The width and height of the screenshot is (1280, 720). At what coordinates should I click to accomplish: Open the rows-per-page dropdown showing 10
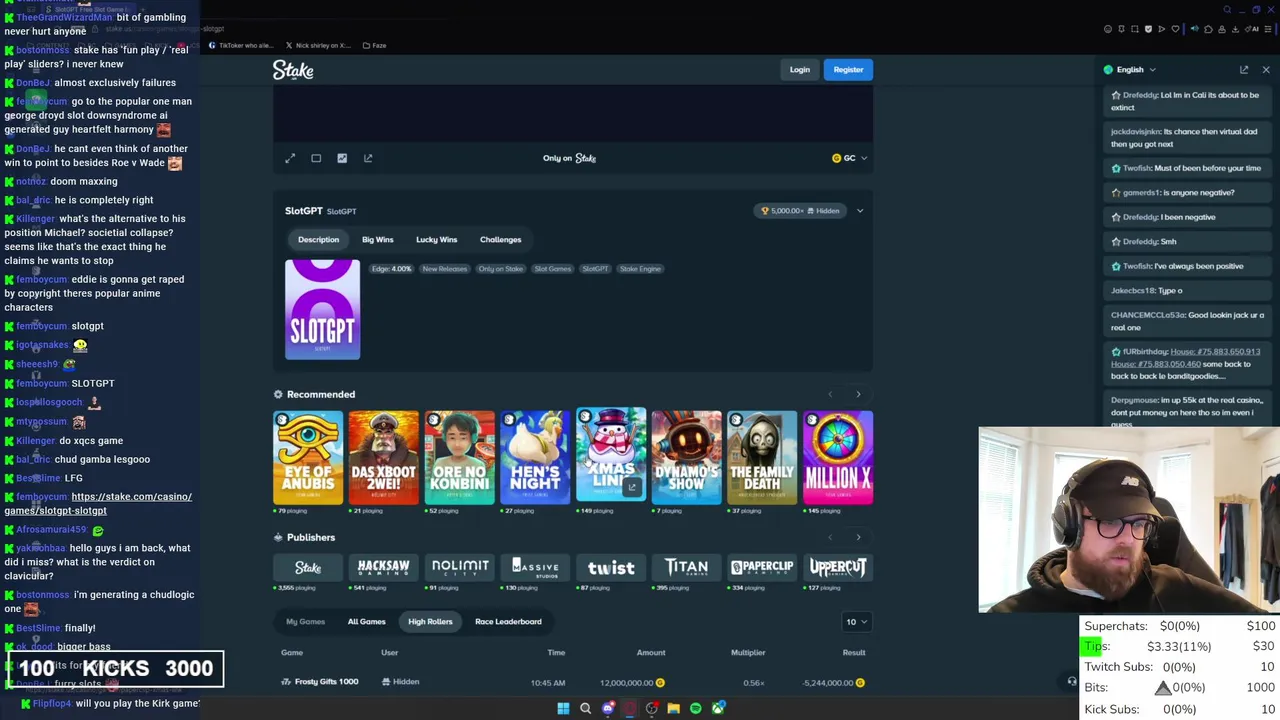click(857, 622)
